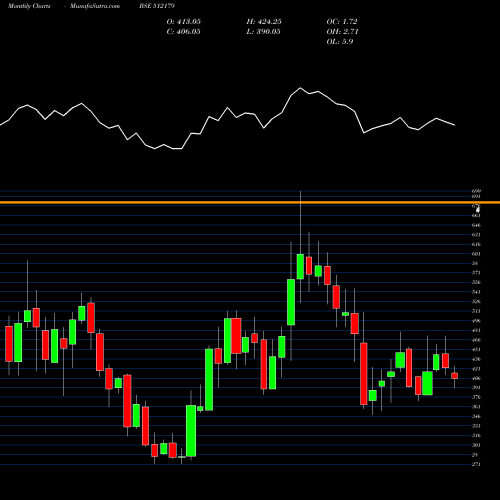Click the 421 price axis label
Image resolution: width=500 pixels, height=500 pixels.
click(x=476, y=369)
